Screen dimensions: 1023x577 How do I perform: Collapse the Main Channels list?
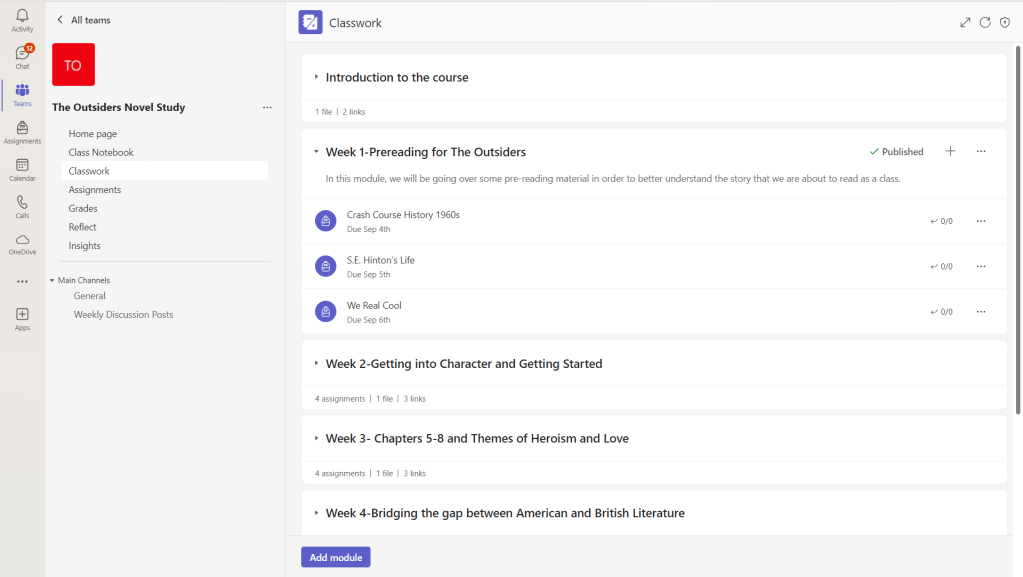(52, 280)
